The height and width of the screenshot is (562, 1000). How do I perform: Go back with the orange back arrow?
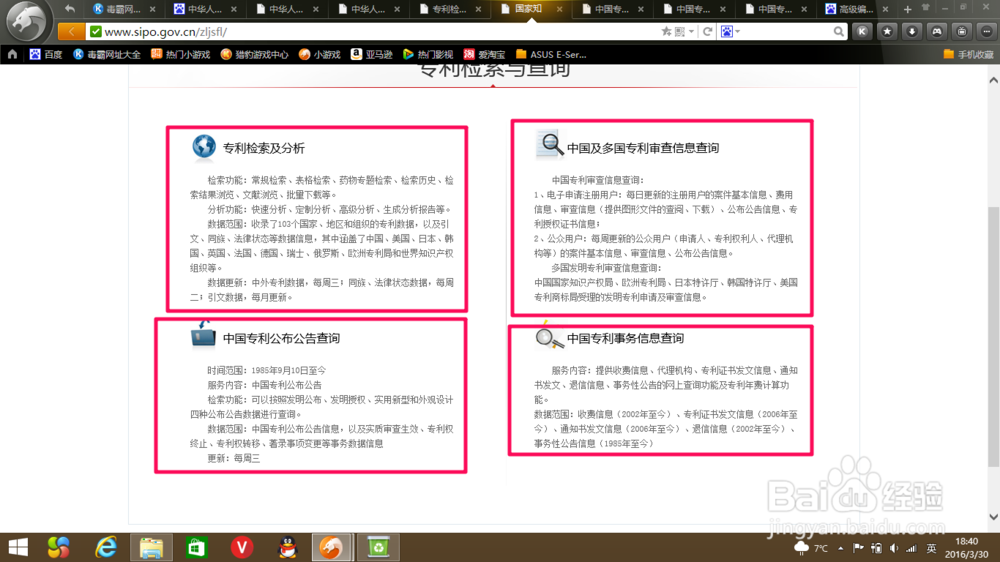(x=71, y=31)
